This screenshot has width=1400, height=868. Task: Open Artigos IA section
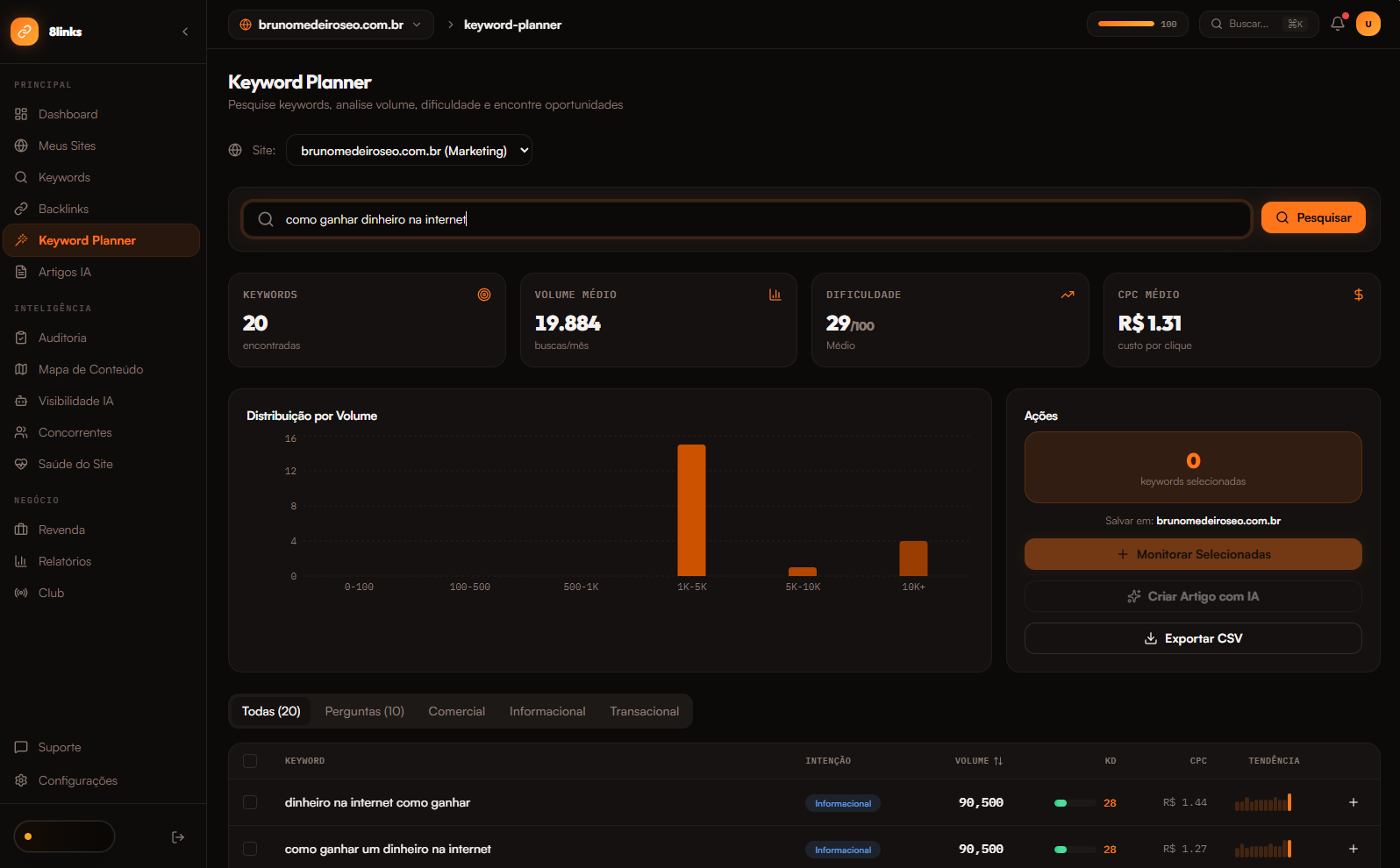pos(103,272)
